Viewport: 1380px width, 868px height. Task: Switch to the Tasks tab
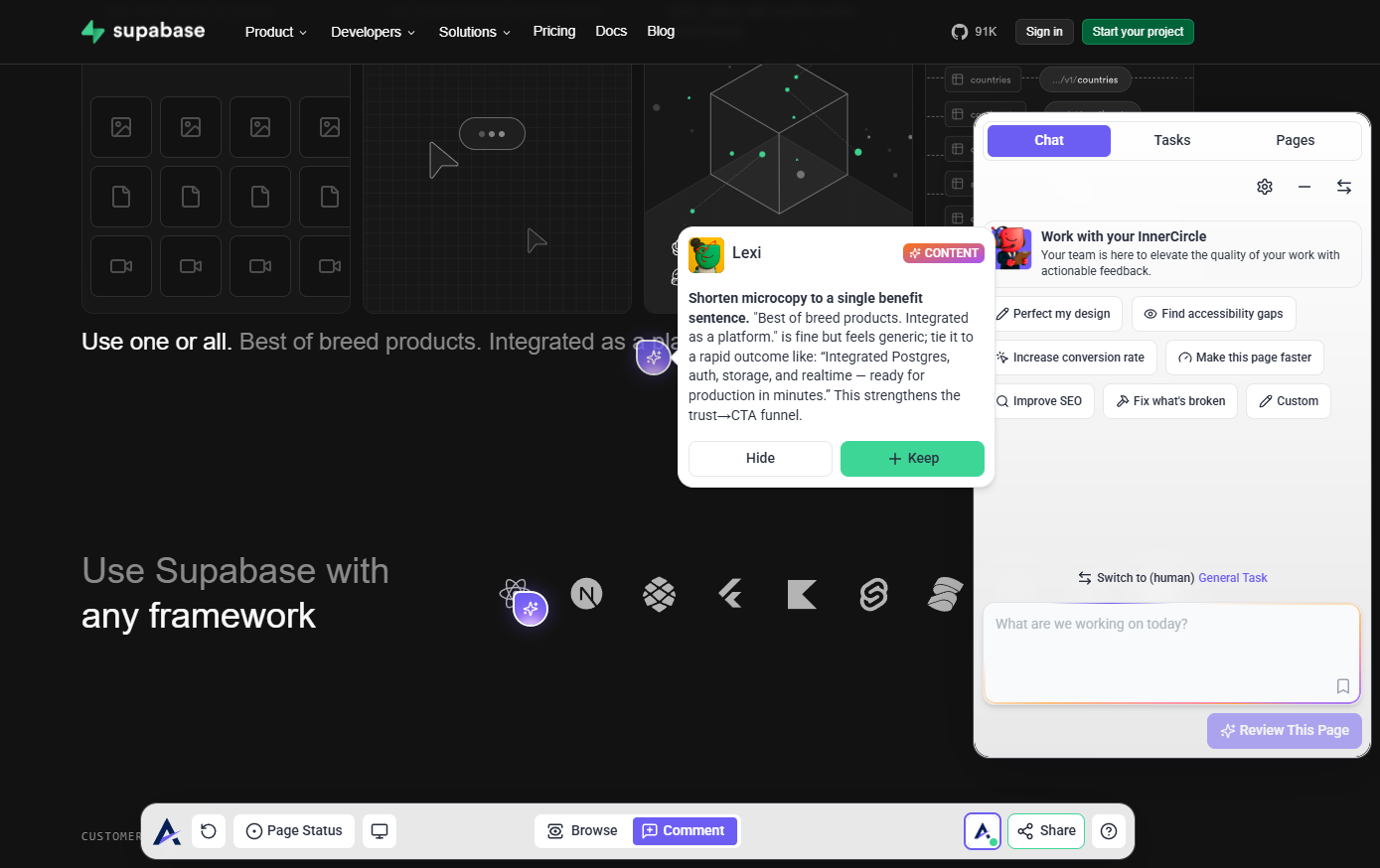(x=1171, y=141)
